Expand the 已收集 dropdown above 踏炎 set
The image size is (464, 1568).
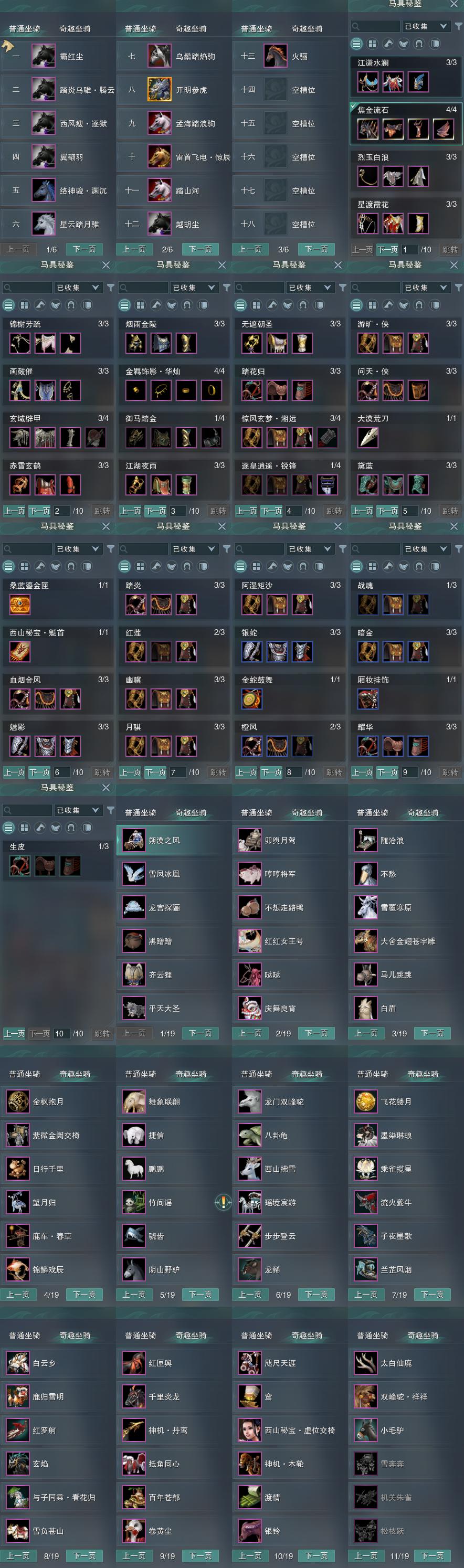tap(194, 548)
